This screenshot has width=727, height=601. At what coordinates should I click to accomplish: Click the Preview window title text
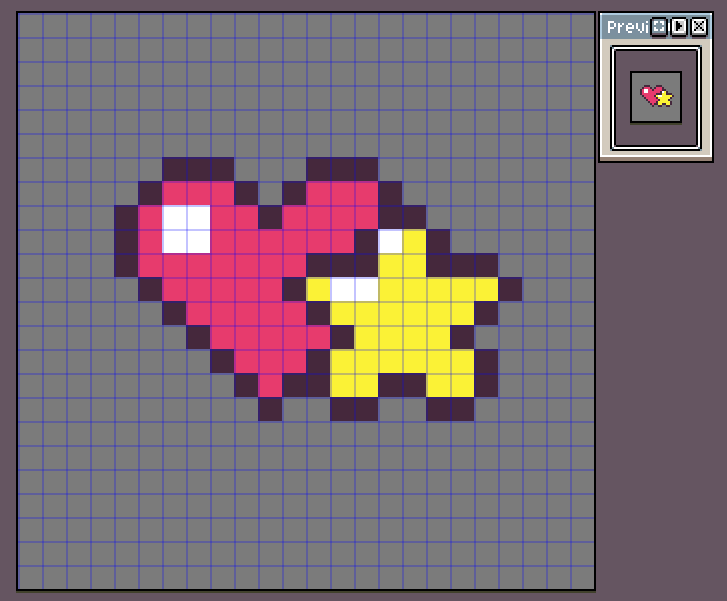(628, 27)
